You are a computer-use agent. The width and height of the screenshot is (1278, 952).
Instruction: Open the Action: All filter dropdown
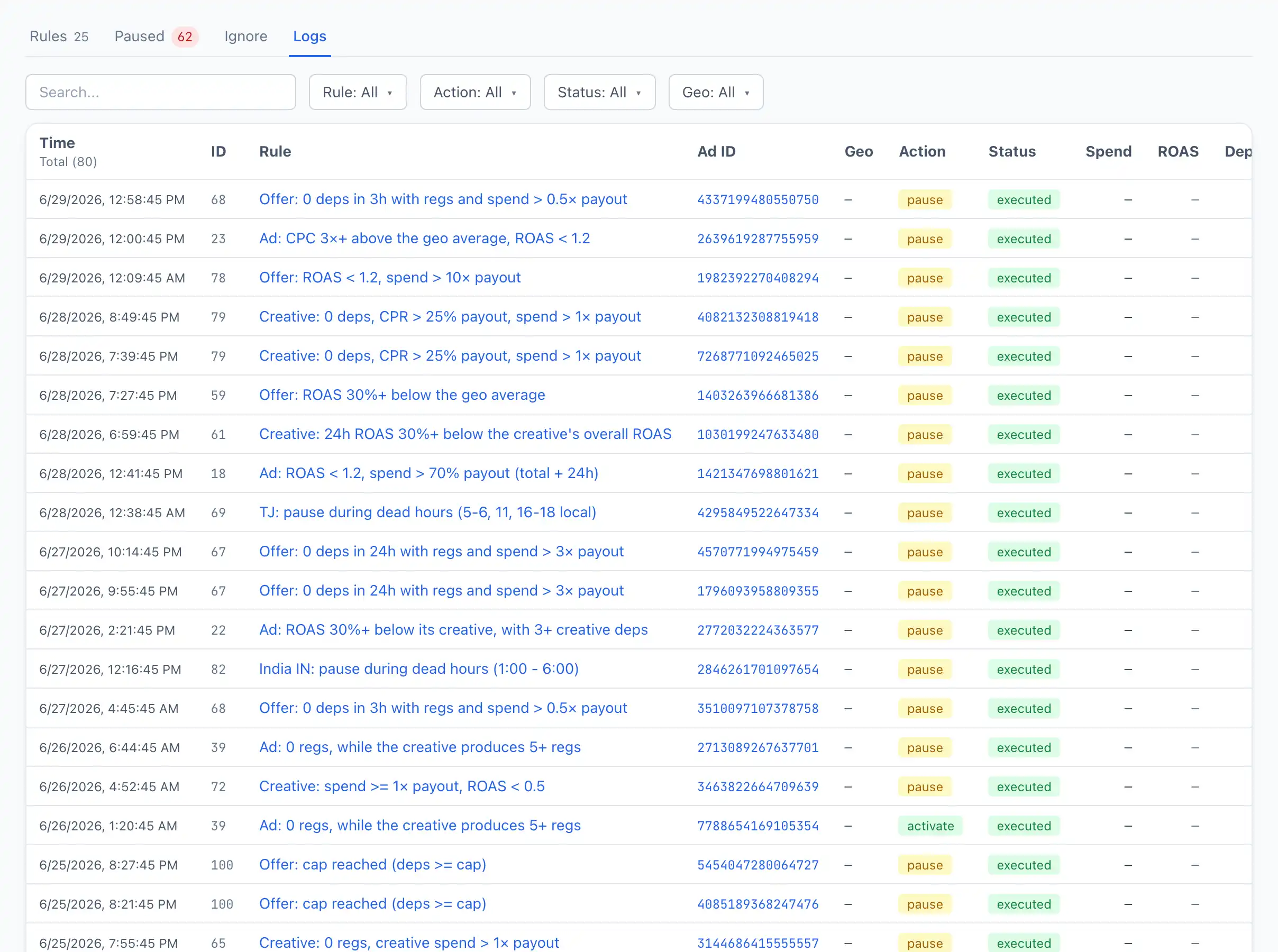(476, 92)
